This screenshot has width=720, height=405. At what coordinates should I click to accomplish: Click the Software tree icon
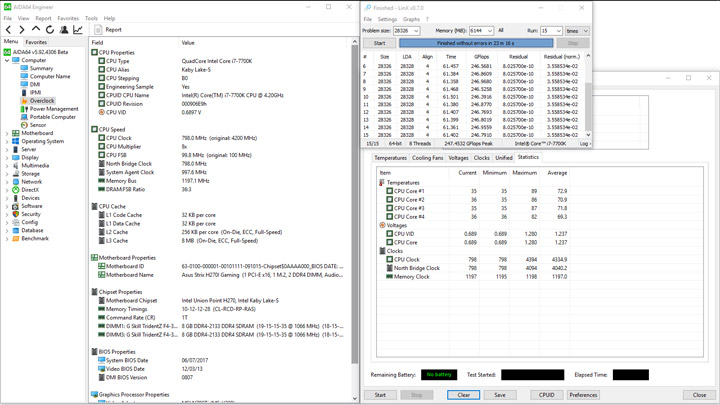(16, 206)
